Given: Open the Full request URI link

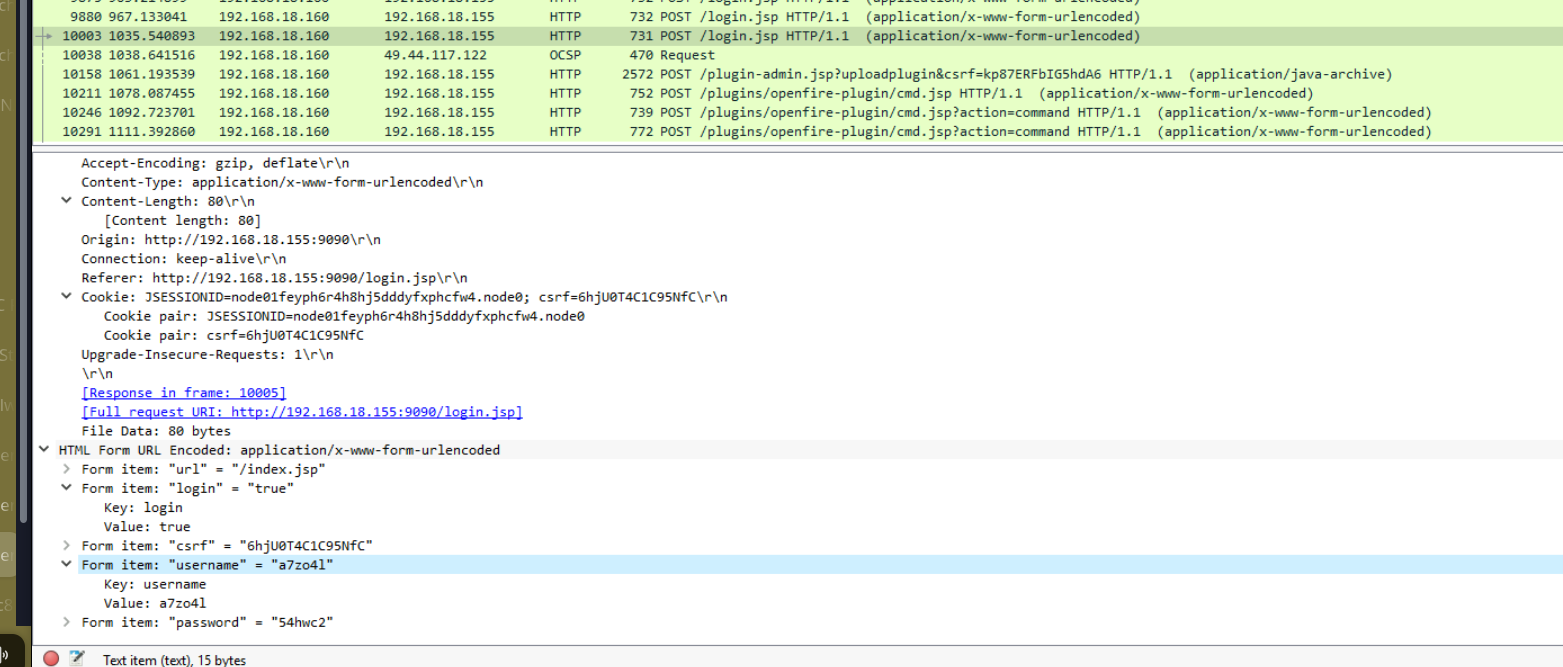Looking at the screenshot, I should tap(301, 412).
